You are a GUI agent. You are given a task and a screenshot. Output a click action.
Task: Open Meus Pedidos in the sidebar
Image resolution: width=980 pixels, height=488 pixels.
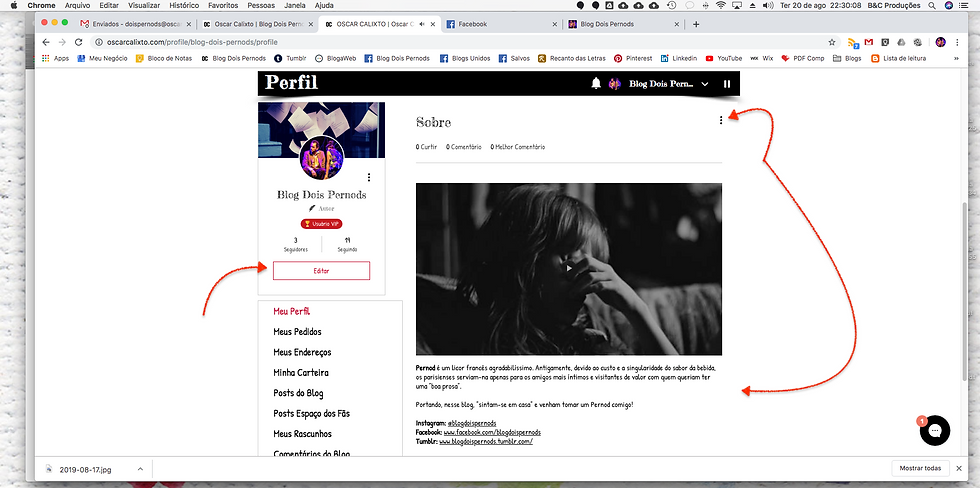click(298, 331)
